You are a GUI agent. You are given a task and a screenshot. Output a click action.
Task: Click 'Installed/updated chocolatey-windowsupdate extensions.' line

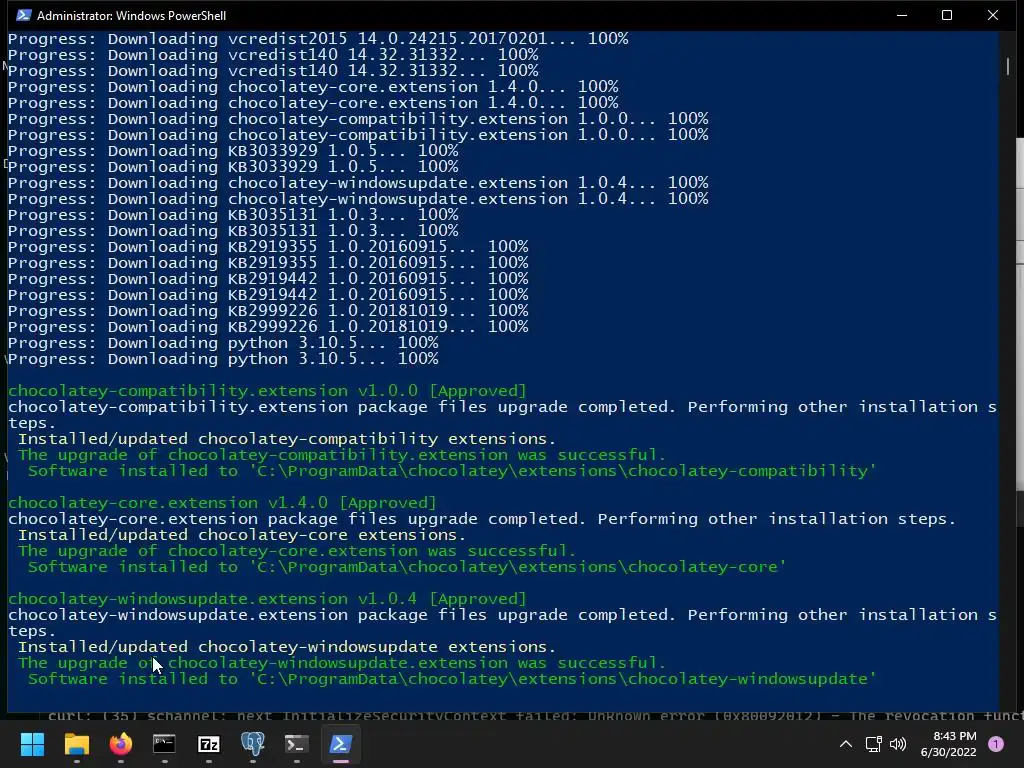[287, 647]
